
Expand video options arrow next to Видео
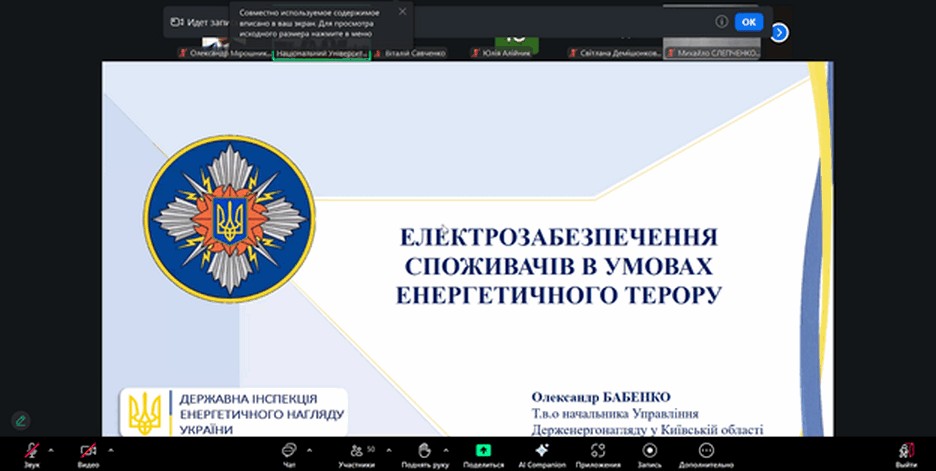pos(110,449)
